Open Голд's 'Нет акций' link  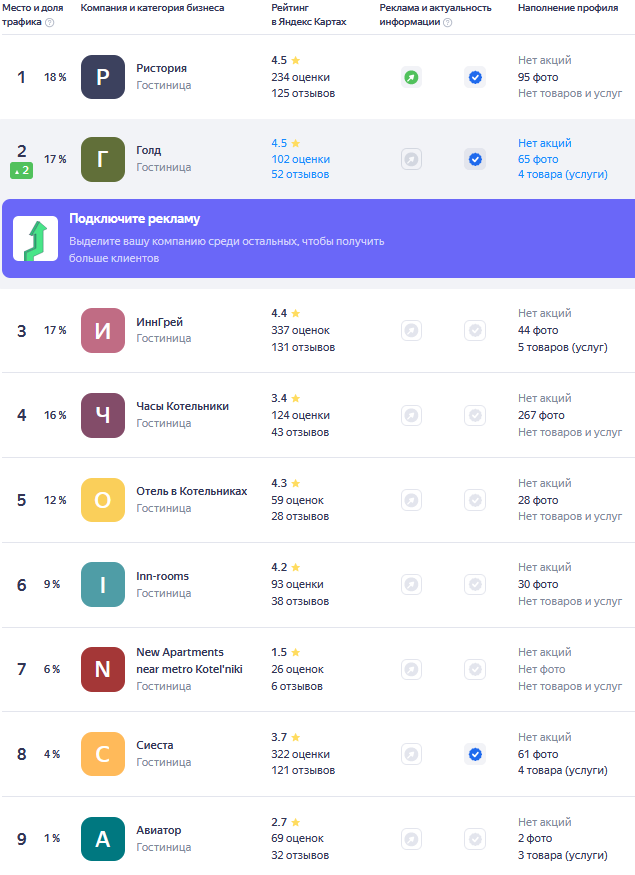(x=545, y=143)
